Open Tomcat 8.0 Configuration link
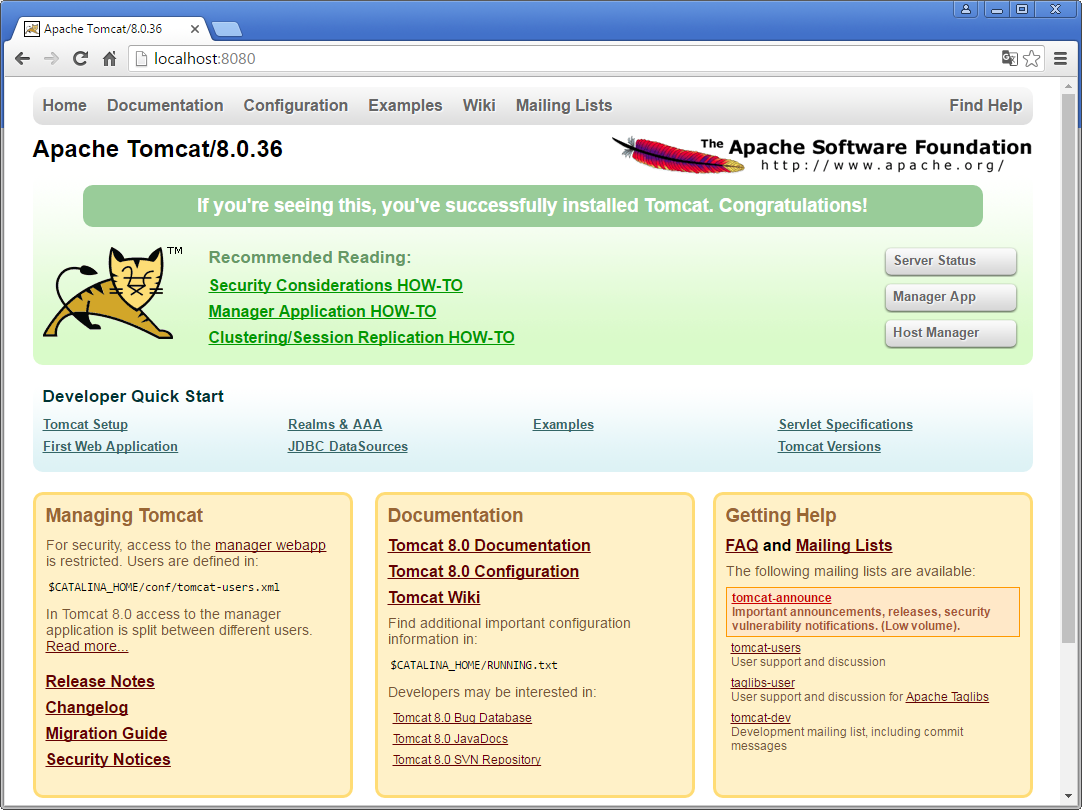 tap(484, 572)
